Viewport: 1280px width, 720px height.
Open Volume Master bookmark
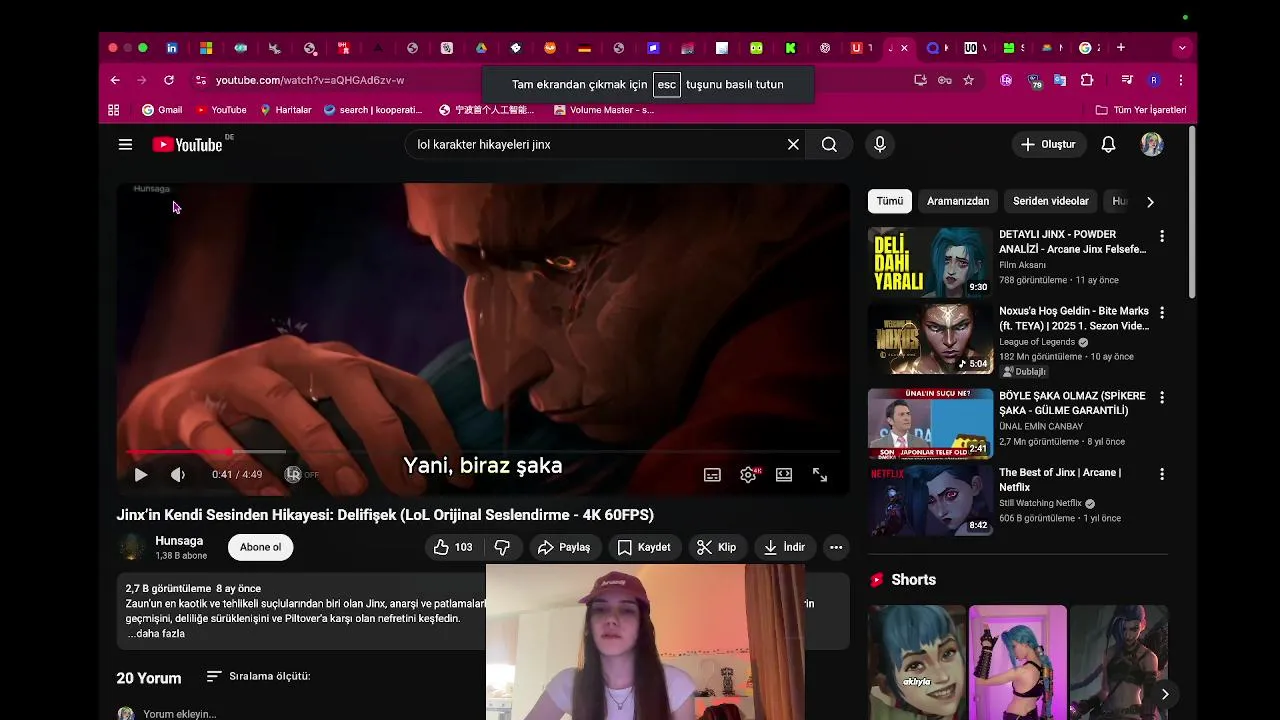604,110
